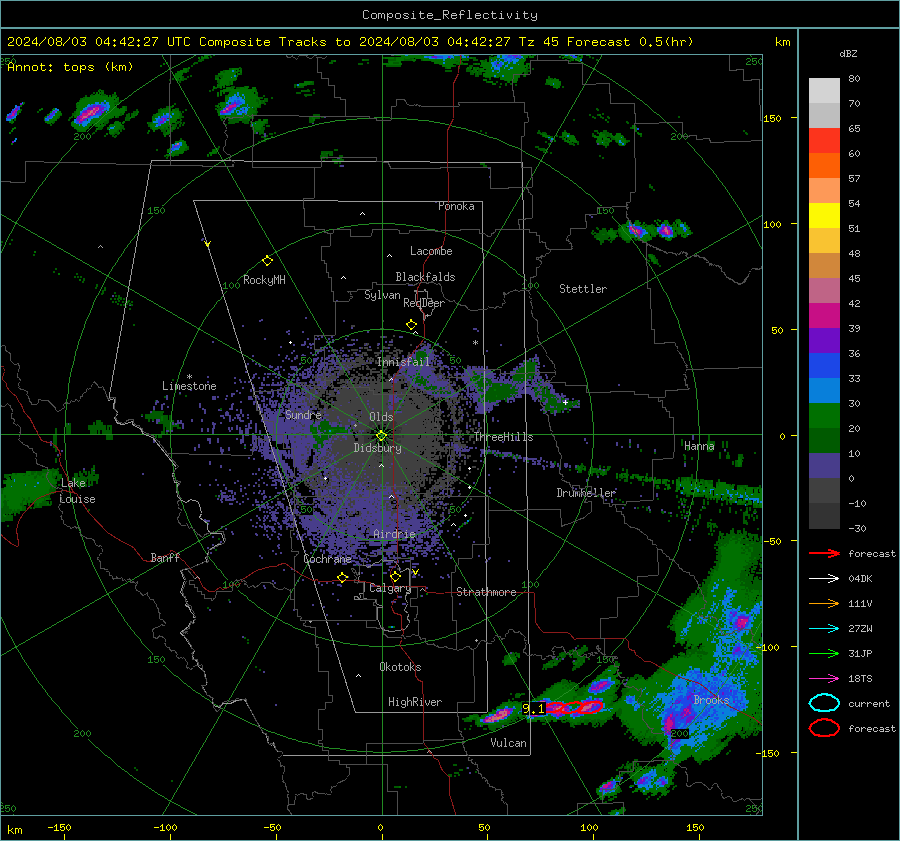
Task: Click the green 31JP arrow legend icon
Action: click(x=824, y=653)
